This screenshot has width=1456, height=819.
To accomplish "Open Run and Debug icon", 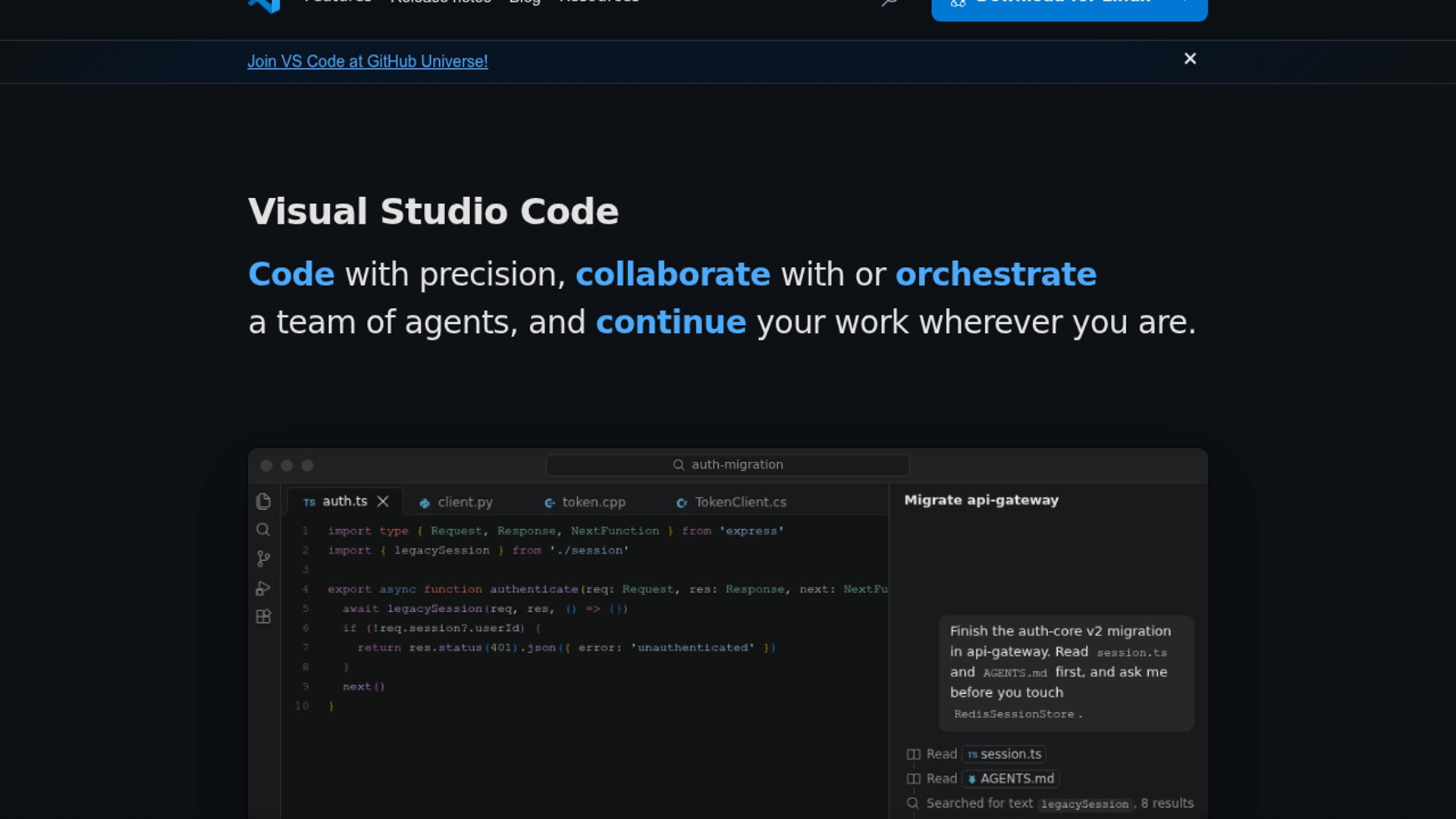I will pyautogui.click(x=263, y=588).
